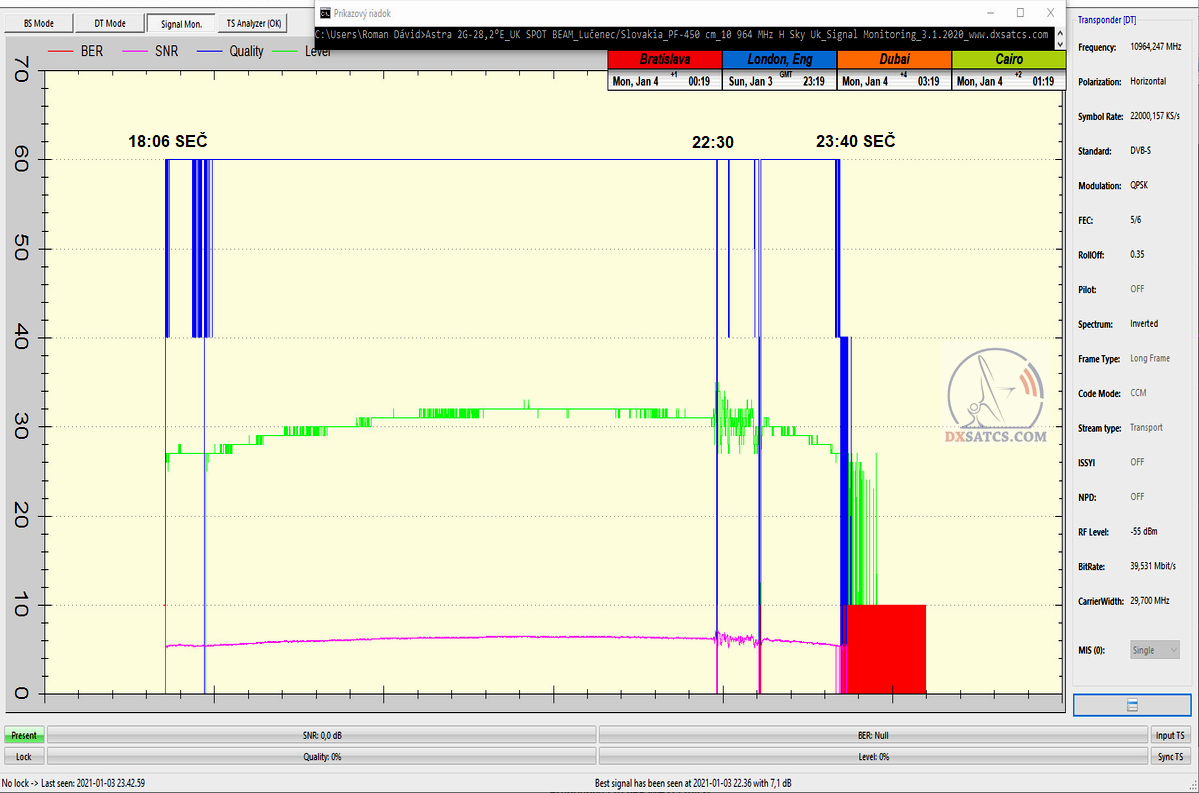The height and width of the screenshot is (793, 1199).
Task: Maximize the Príkazový riadok window
Action: [x=1019, y=13]
